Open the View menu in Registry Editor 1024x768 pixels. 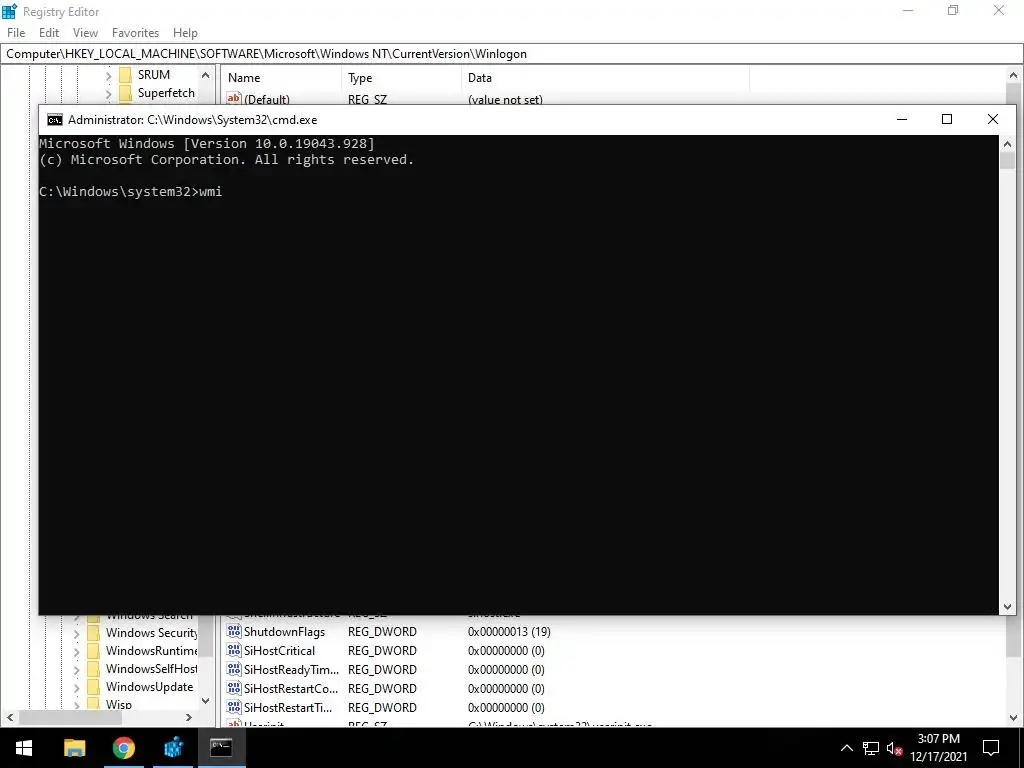click(x=85, y=33)
